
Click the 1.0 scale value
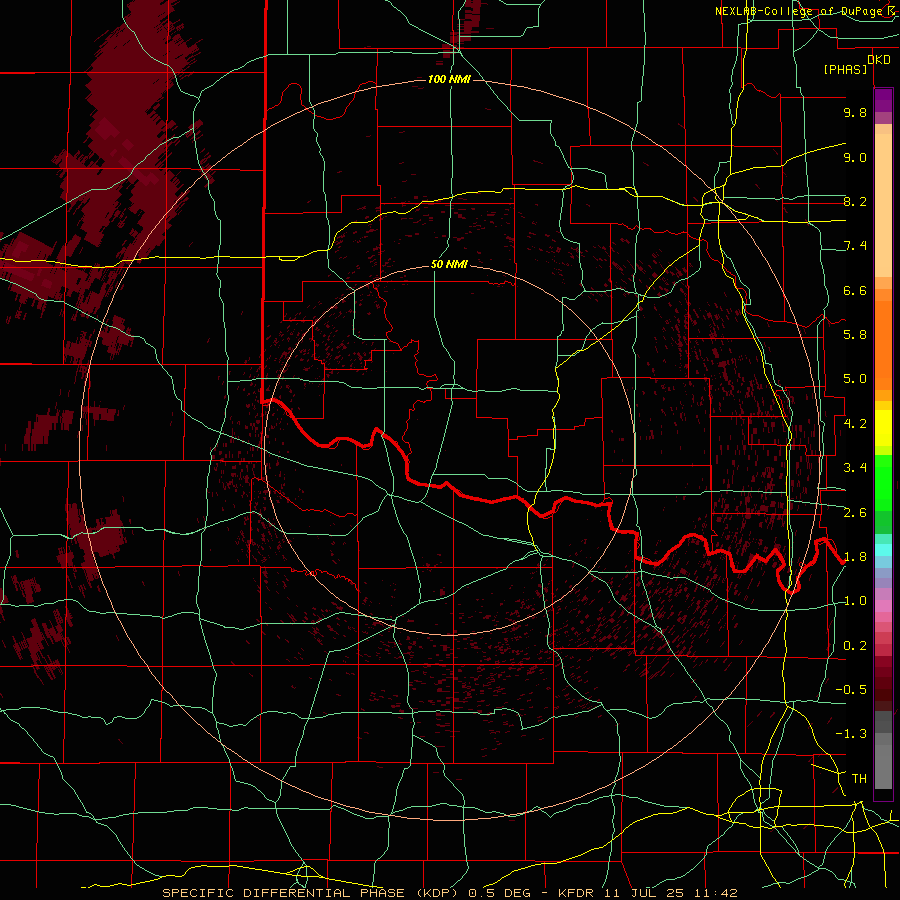click(855, 601)
